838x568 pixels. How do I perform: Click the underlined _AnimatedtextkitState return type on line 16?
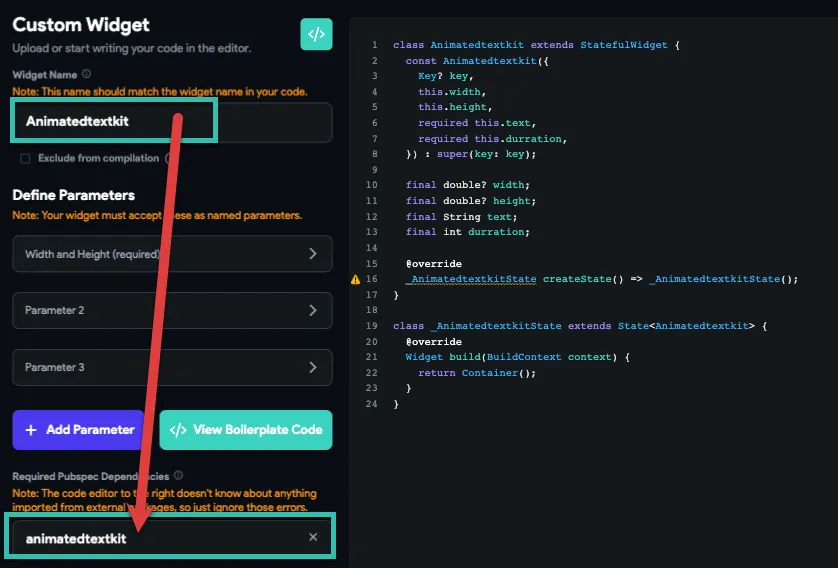tap(471, 279)
